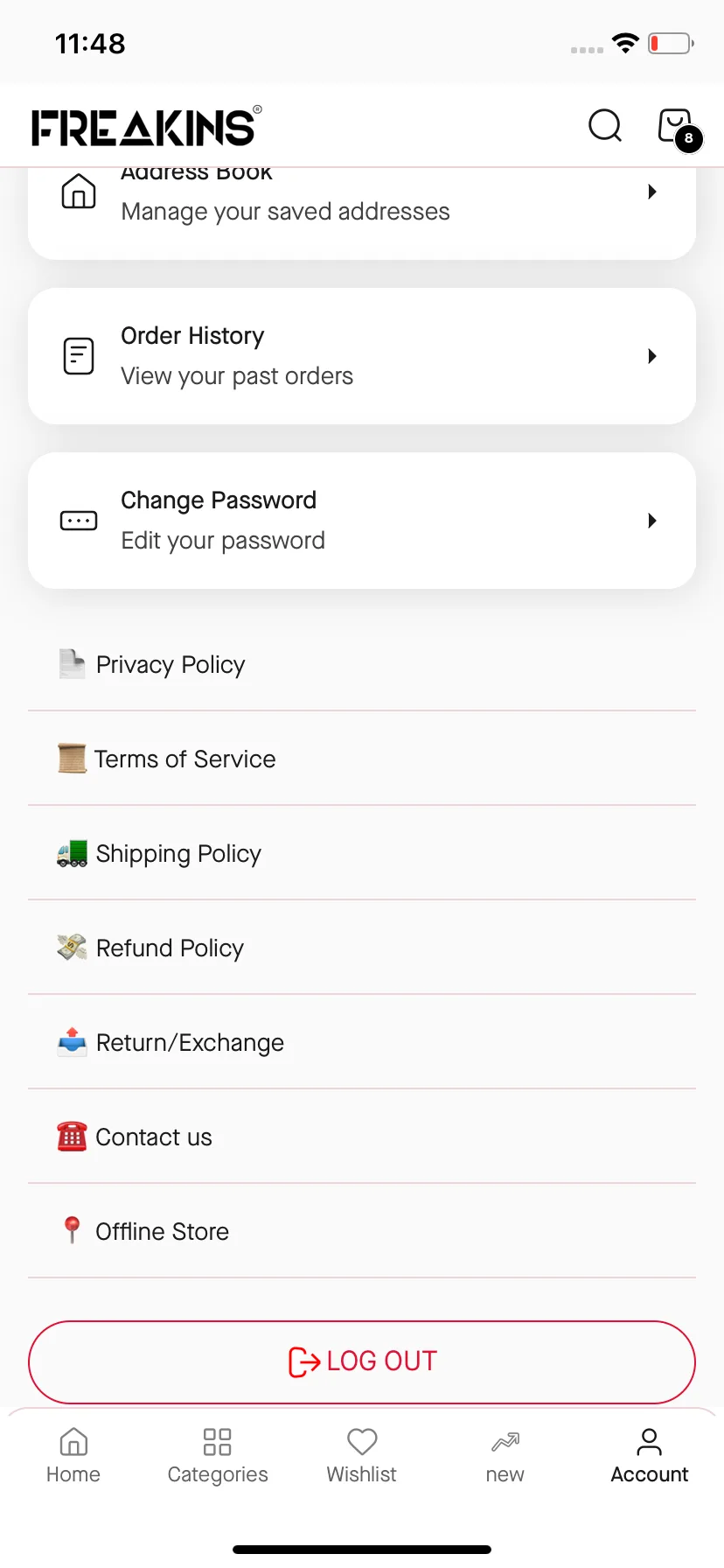The width and height of the screenshot is (724, 1568).
Task: Click the FREAKINS logo
Action: [x=146, y=126]
